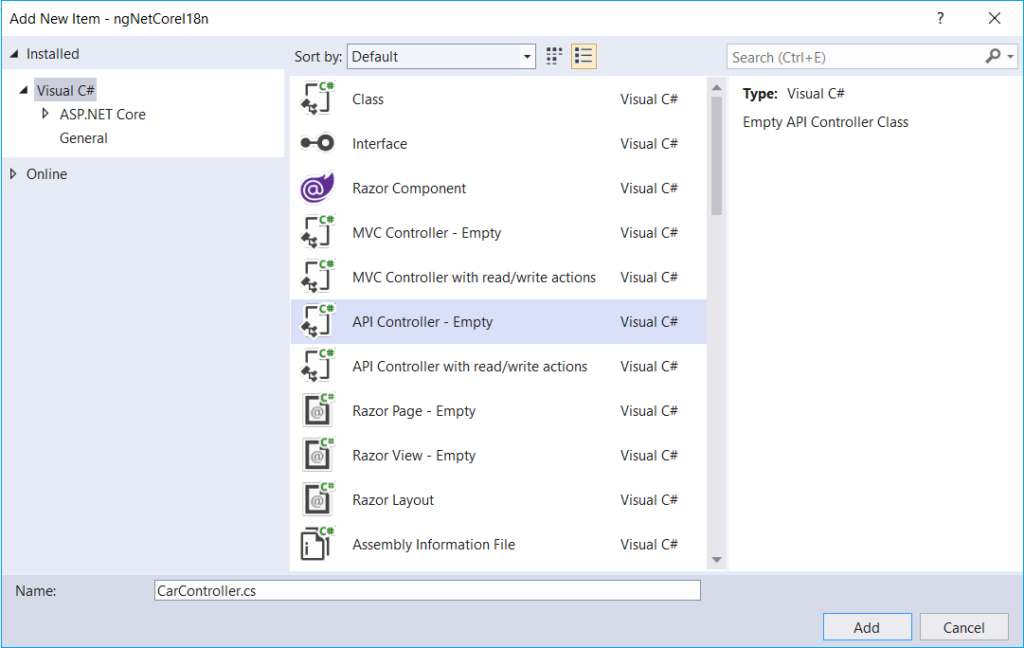Open the Sort by Default dropdown
The width and height of the screenshot is (1024, 648).
pyautogui.click(x=441, y=57)
